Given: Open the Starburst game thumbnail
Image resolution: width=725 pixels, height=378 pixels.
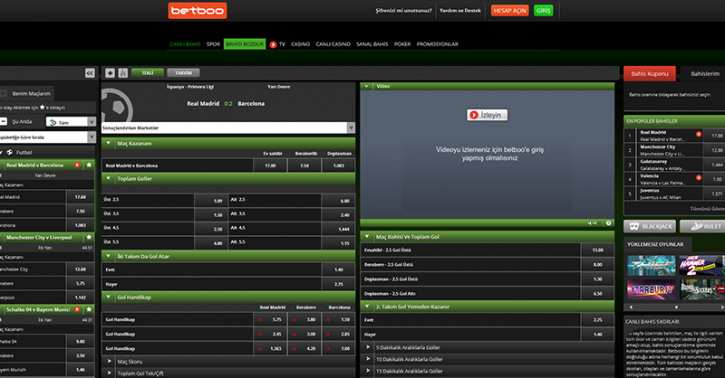Looking at the screenshot, I should click(651, 289).
